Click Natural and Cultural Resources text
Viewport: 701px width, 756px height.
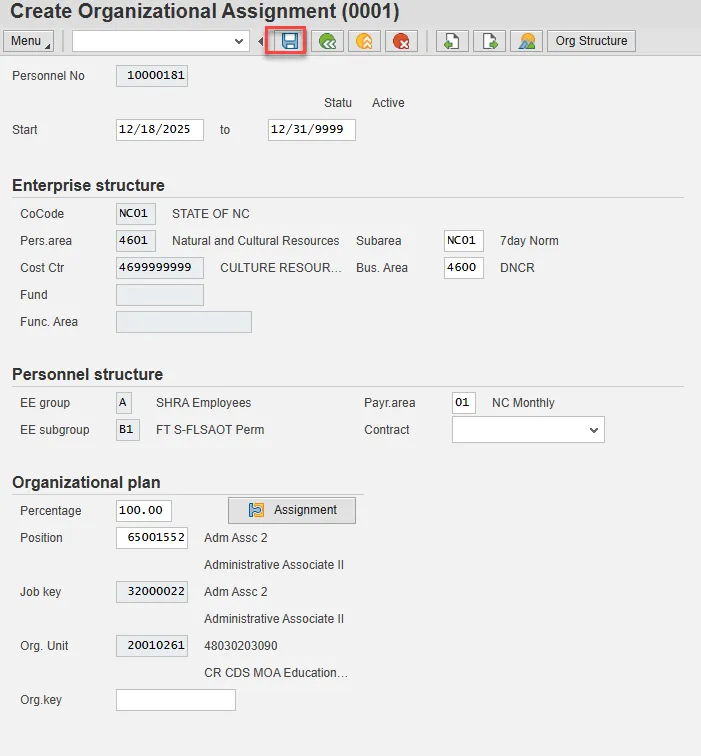pos(256,241)
